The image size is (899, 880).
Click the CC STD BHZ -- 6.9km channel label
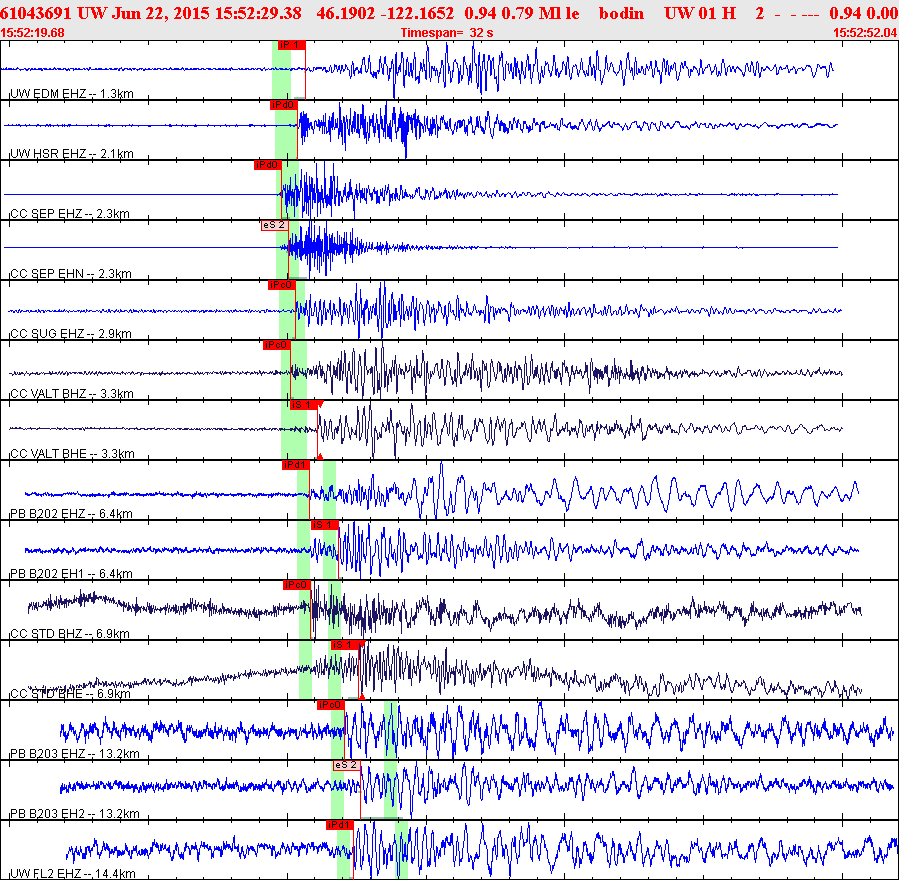click(70, 634)
